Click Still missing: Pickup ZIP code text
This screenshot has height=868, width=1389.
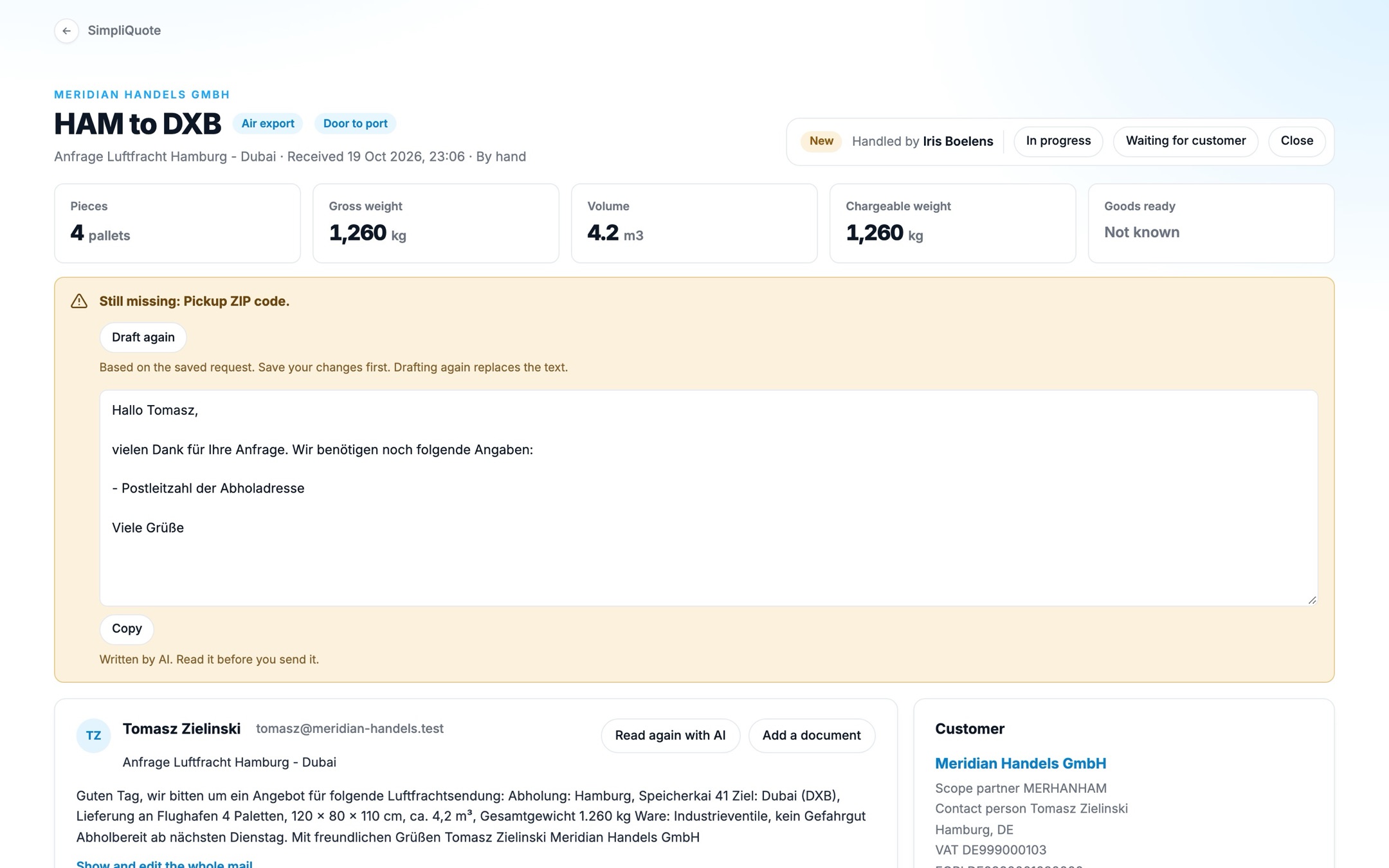[194, 302]
